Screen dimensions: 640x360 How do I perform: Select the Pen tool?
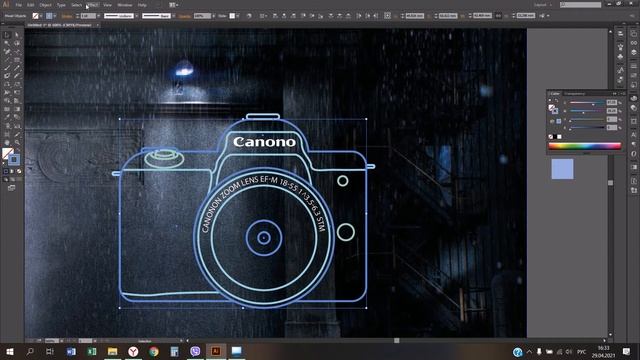point(7,51)
